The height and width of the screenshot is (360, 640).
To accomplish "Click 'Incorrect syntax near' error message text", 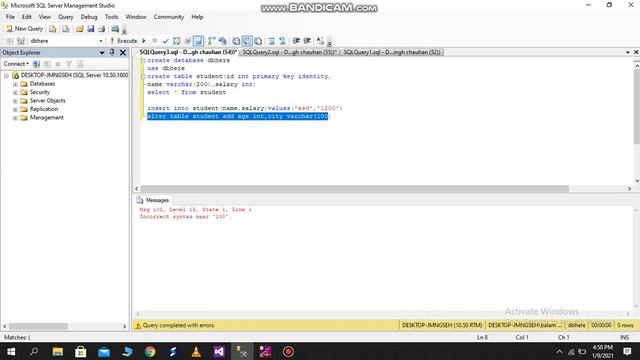I will coord(185,217).
